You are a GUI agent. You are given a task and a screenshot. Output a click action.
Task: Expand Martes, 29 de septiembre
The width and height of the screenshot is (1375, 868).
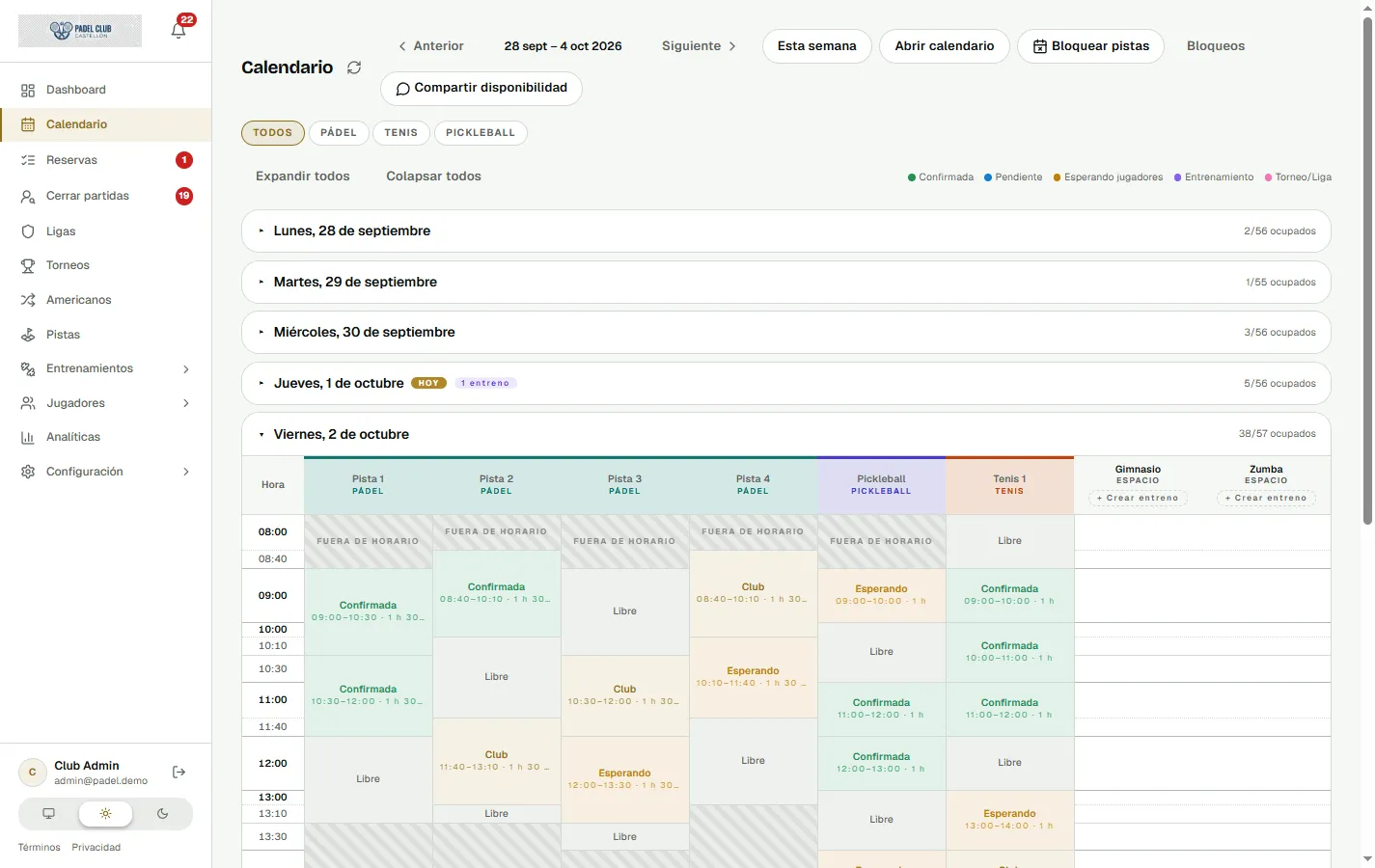click(785, 283)
